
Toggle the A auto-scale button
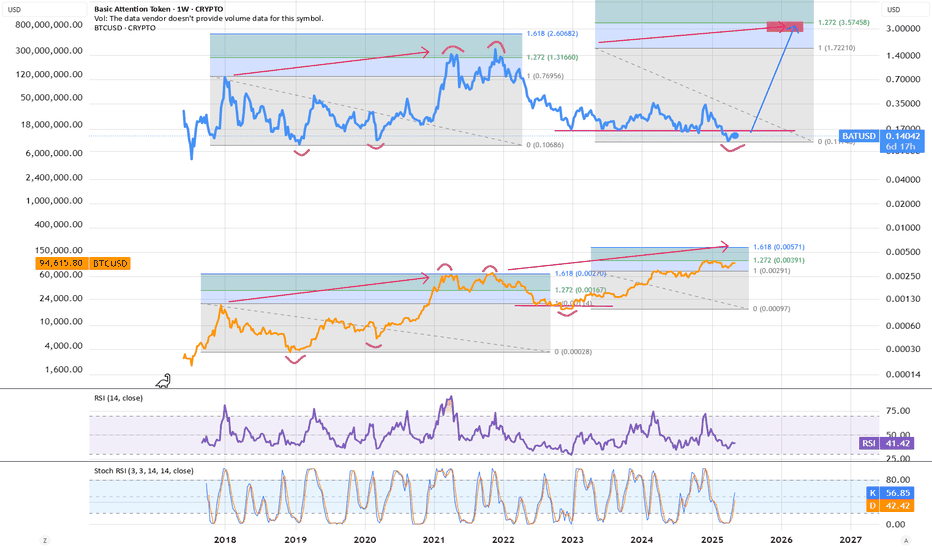point(906,540)
